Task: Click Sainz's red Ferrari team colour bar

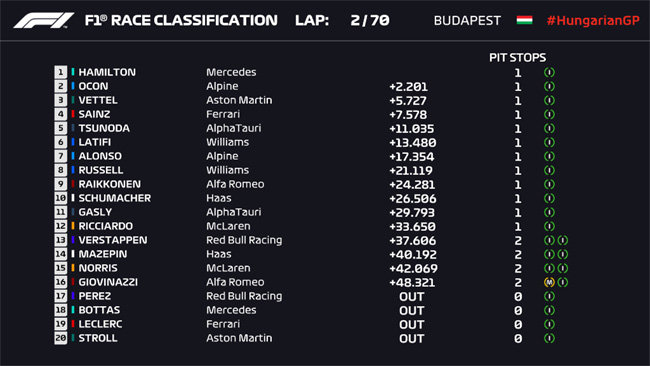Action: tap(73, 114)
